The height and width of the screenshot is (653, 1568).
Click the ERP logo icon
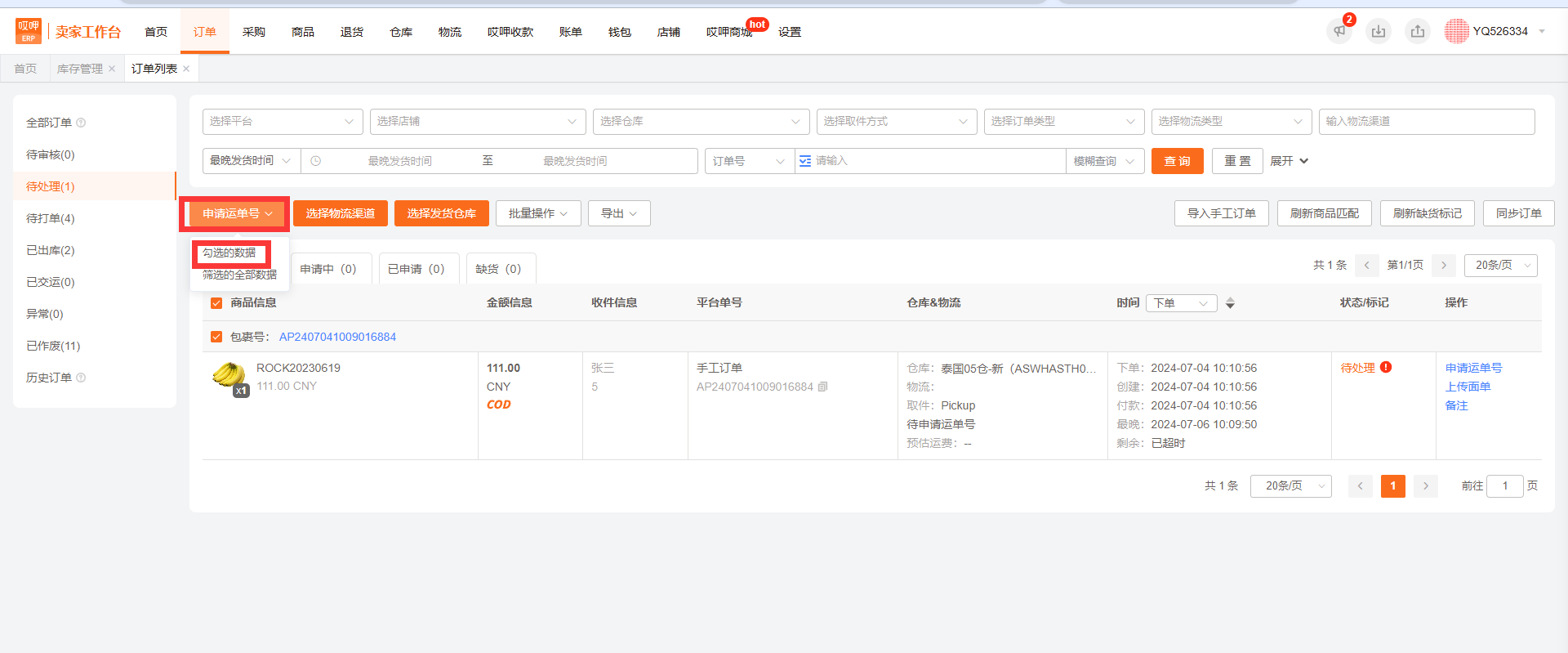[x=29, y=31]
